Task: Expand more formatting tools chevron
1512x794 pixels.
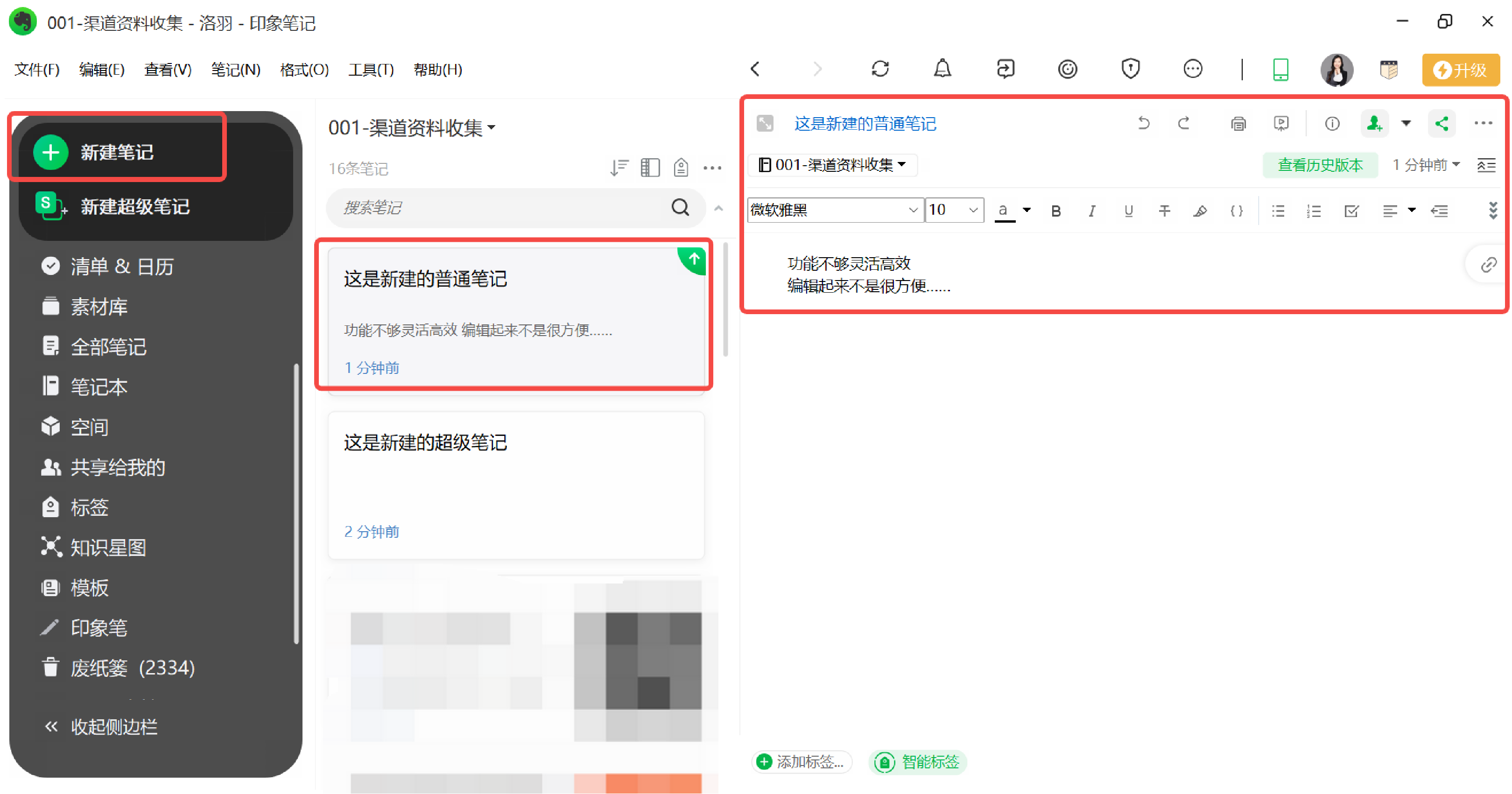Action: pyautogui.click(x=1493, y=211)
